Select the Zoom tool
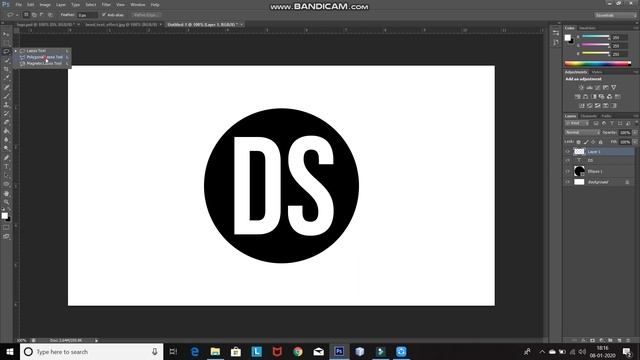 6,202
